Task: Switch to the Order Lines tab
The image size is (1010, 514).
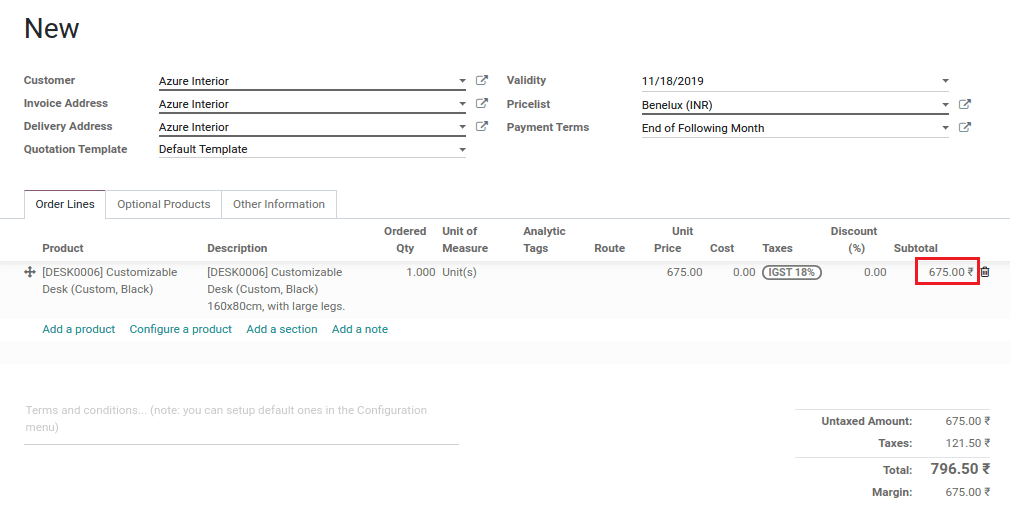Action: (x=65, y=204)
